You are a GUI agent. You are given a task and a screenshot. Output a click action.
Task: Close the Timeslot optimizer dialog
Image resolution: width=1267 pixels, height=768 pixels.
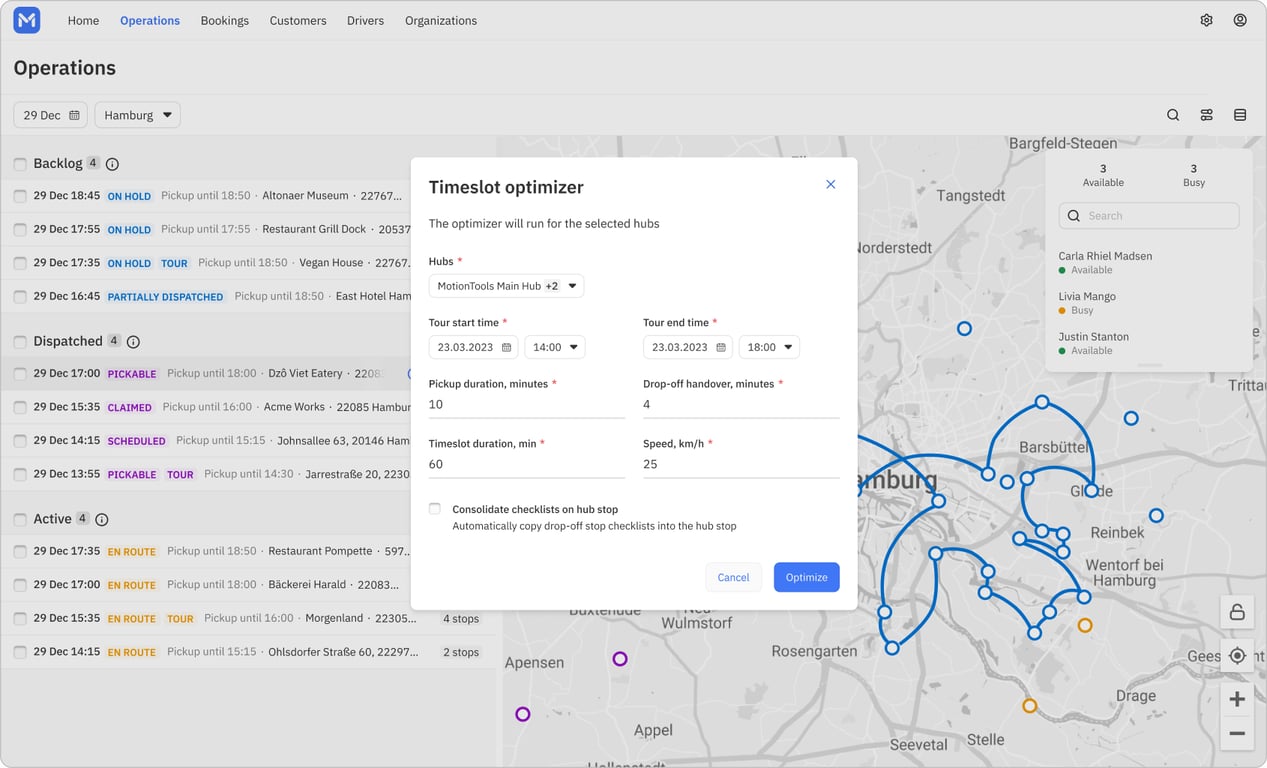[830, 185]
